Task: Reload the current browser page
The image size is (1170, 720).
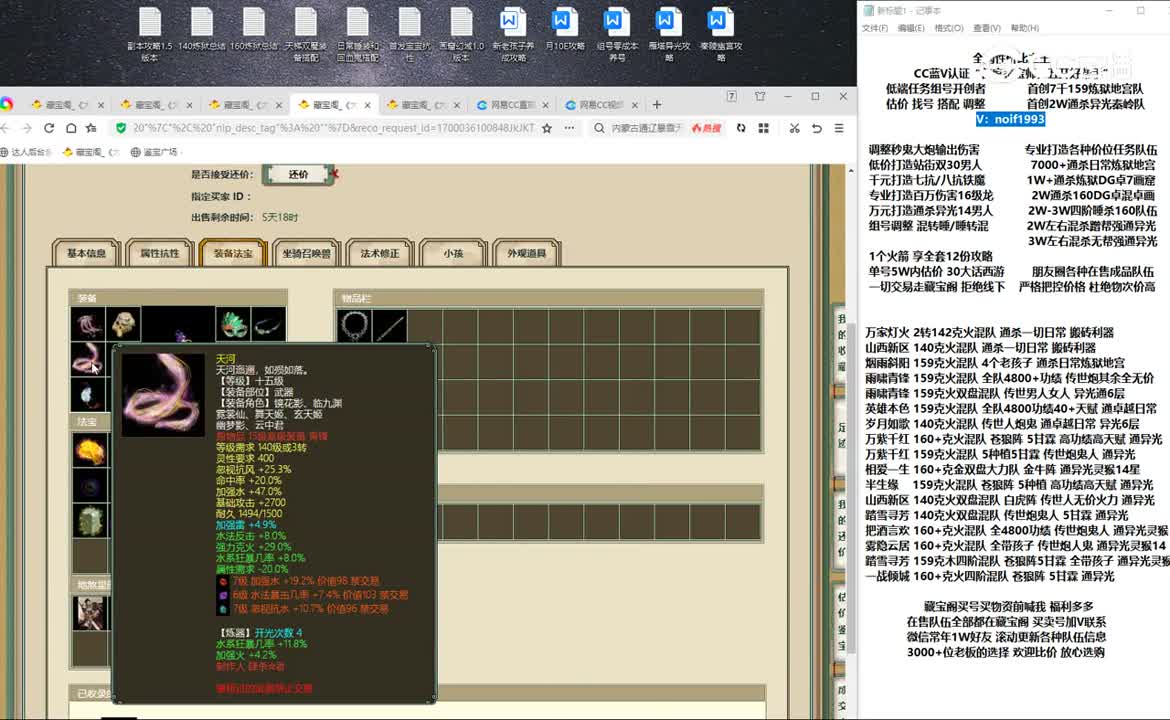Action: coord(49,128)
